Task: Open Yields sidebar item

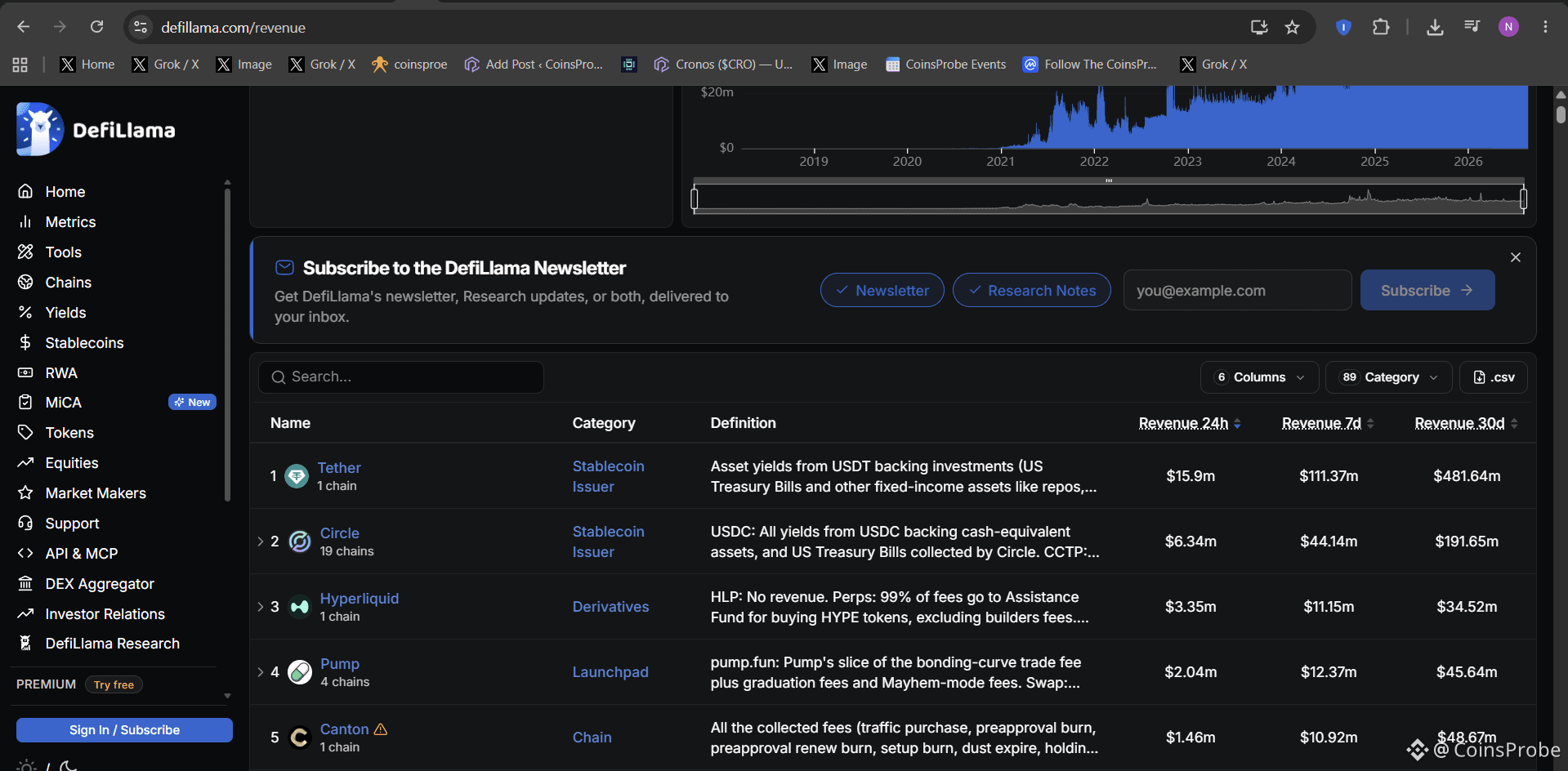Action: pyautogui.click(x=65, y=313)
